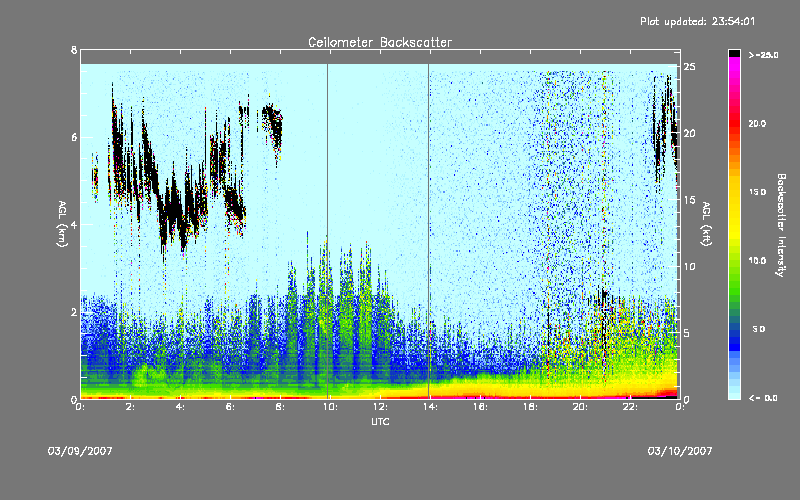Image resolution: width=800 pixels, height=500 pixels.
Task: Click the colorbar label '15.0'
Action: (x=757, y=192)
